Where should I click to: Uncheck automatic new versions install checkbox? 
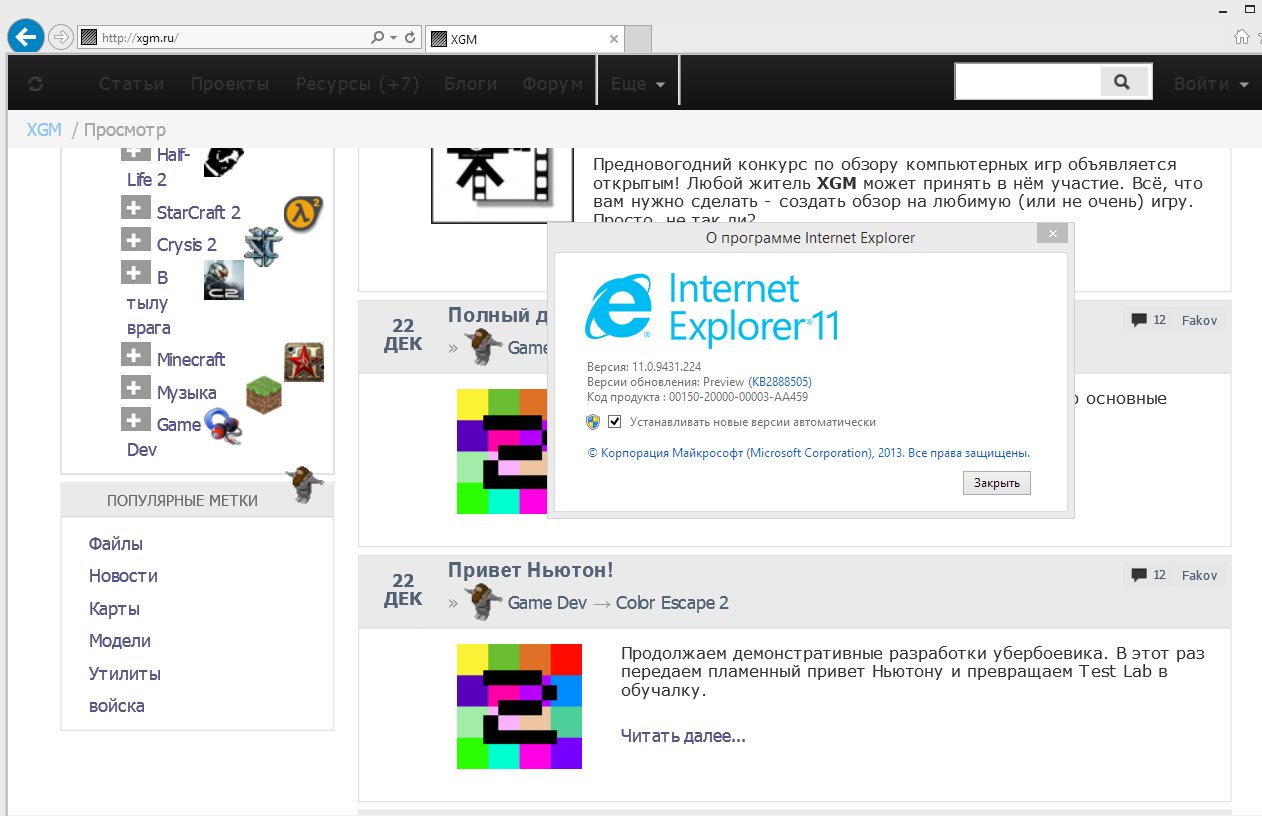(x=615, y=422)
